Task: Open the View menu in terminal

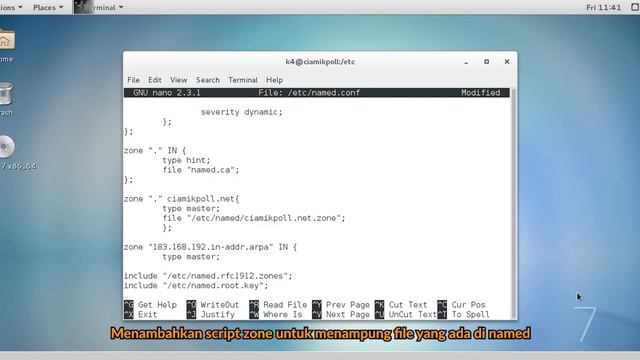Action: 178,80
